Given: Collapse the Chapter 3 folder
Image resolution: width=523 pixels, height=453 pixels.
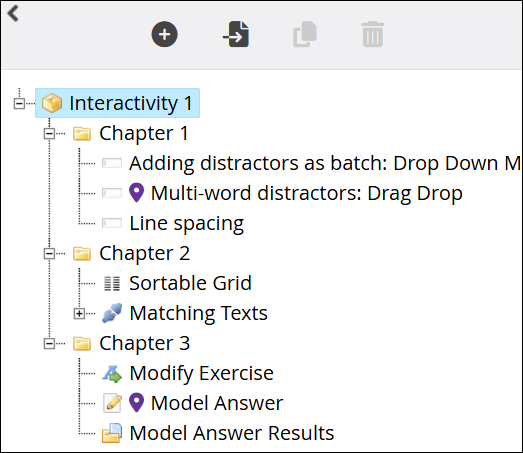Looking at the screenshot, I should coord(49,344).
